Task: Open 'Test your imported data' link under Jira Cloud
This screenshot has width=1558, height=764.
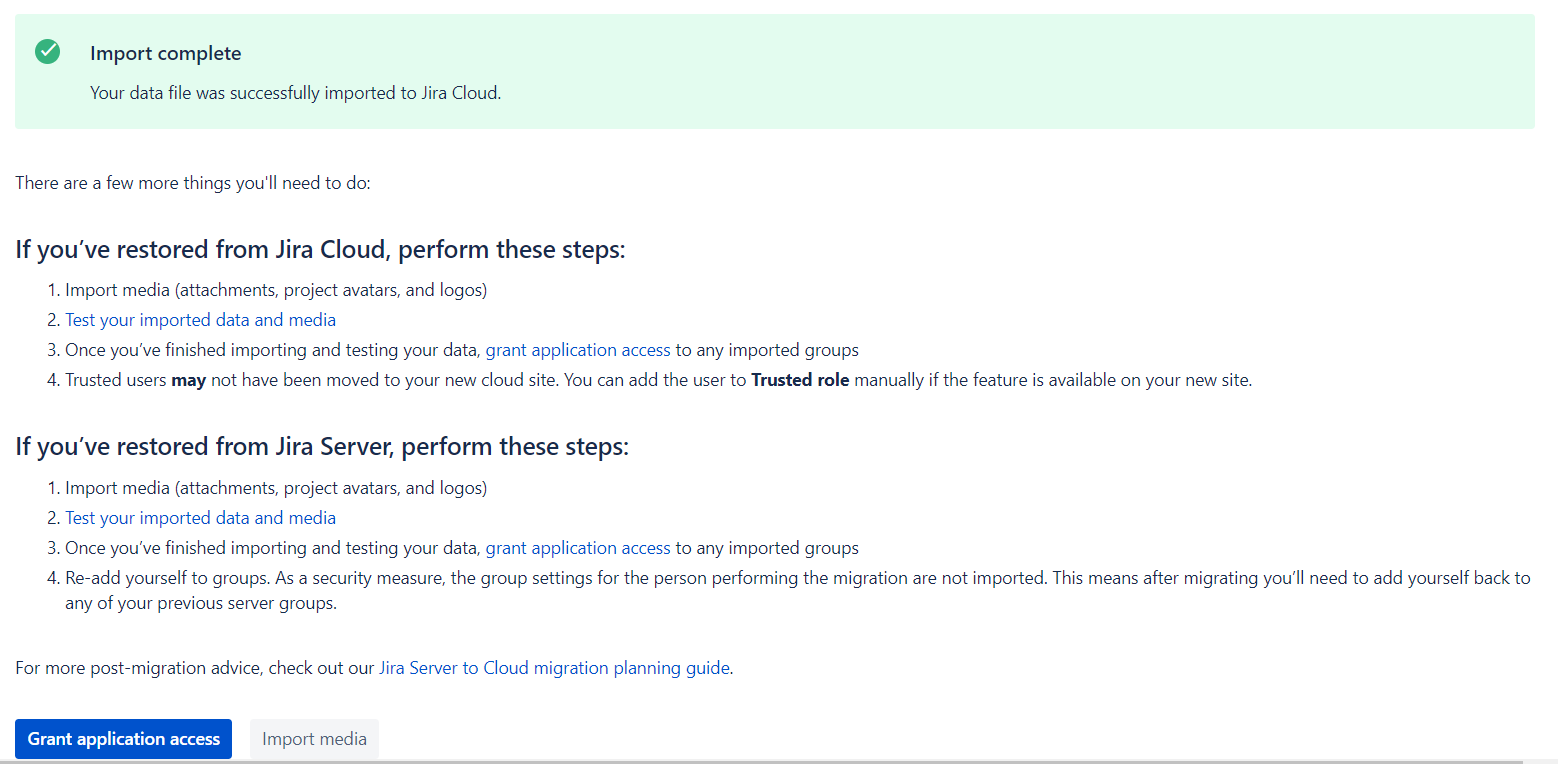Action: tap(200, 320)
